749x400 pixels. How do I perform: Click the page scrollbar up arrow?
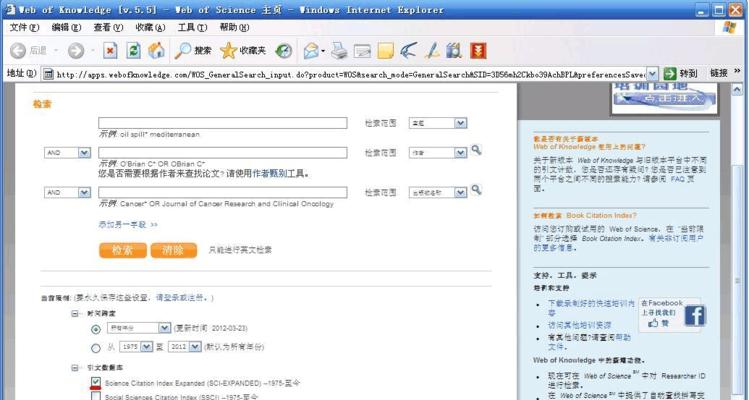(738, 89)
